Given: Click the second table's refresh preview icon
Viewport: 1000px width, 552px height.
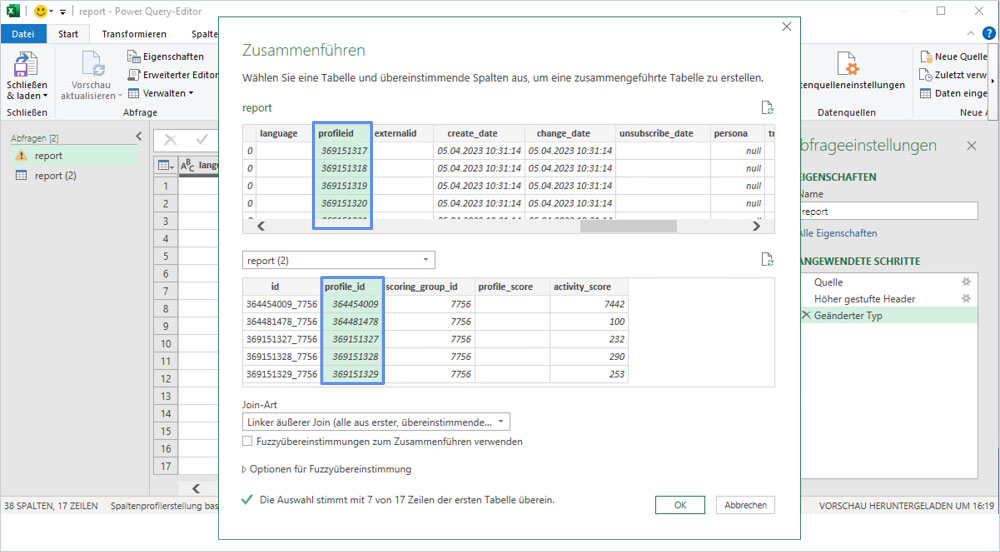Looking at the screenshot, I should [x=767, y=259].
